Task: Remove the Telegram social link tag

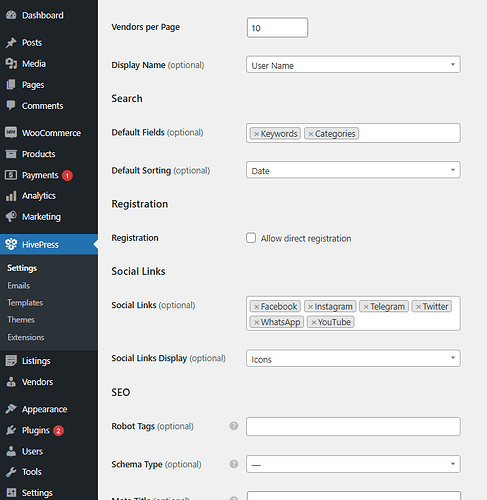Action: click(x=366, y=307)
